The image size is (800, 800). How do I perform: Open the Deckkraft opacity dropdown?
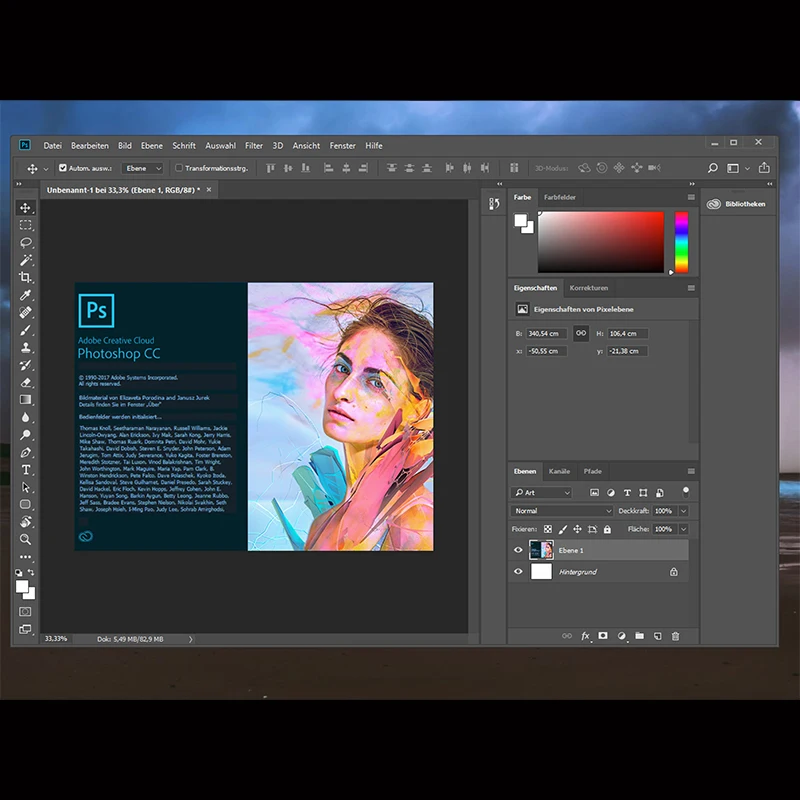pyautogui.click(x=684, y=511)
